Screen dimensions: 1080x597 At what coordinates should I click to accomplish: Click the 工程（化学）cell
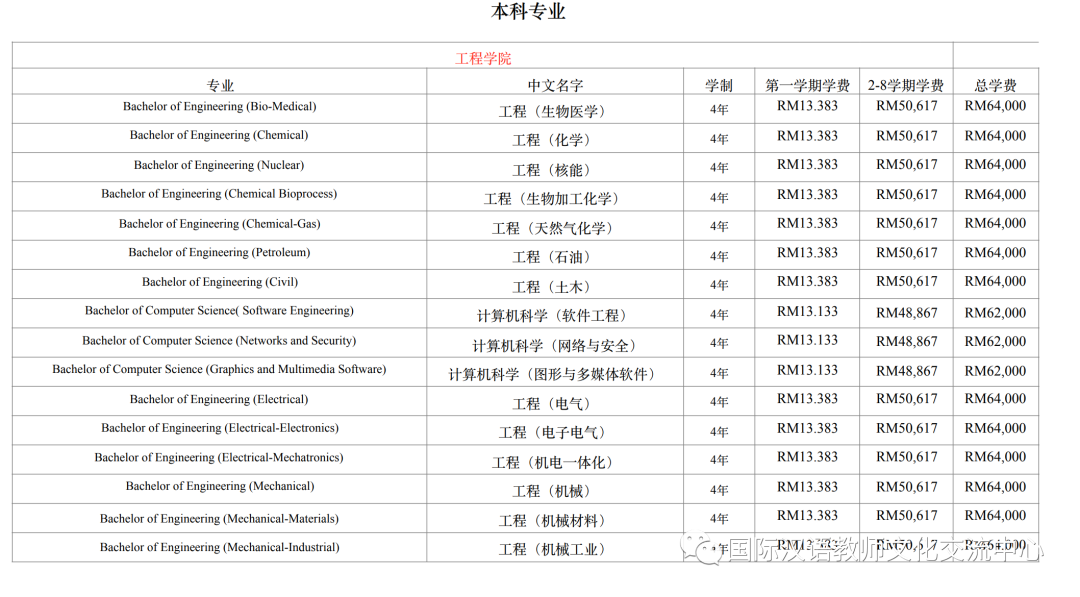click(555, 140)
